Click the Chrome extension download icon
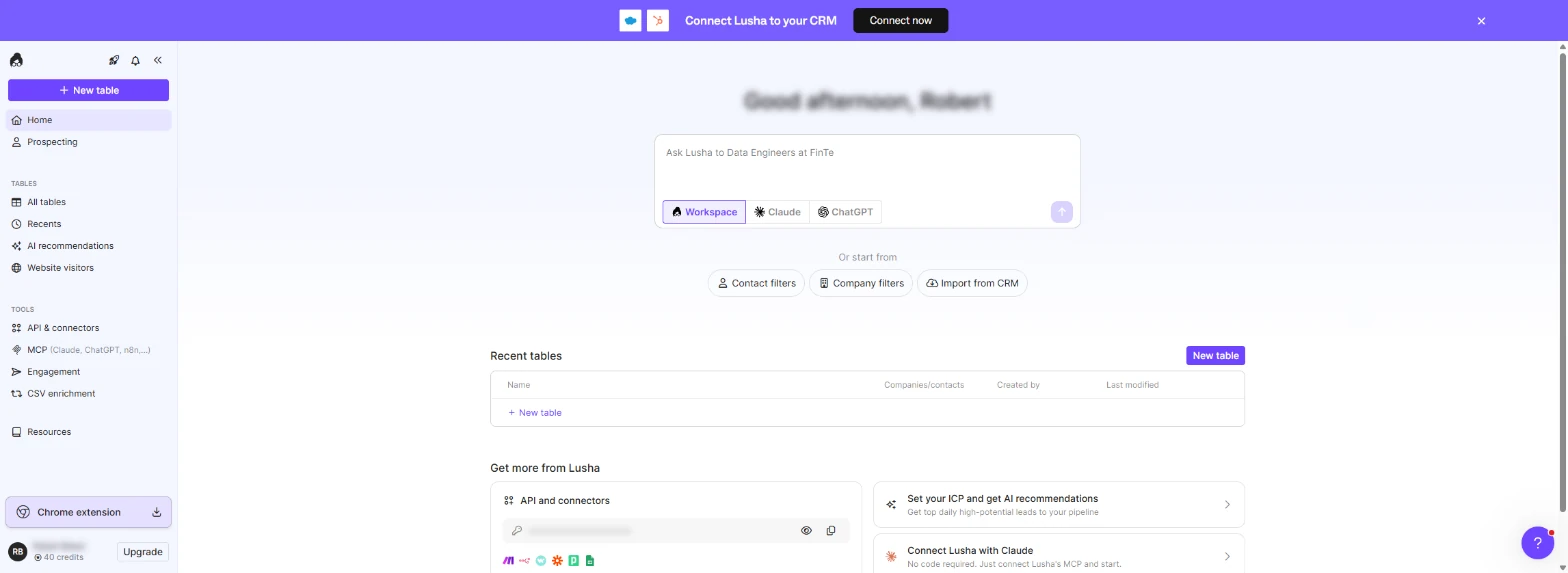 pos(156,512)
